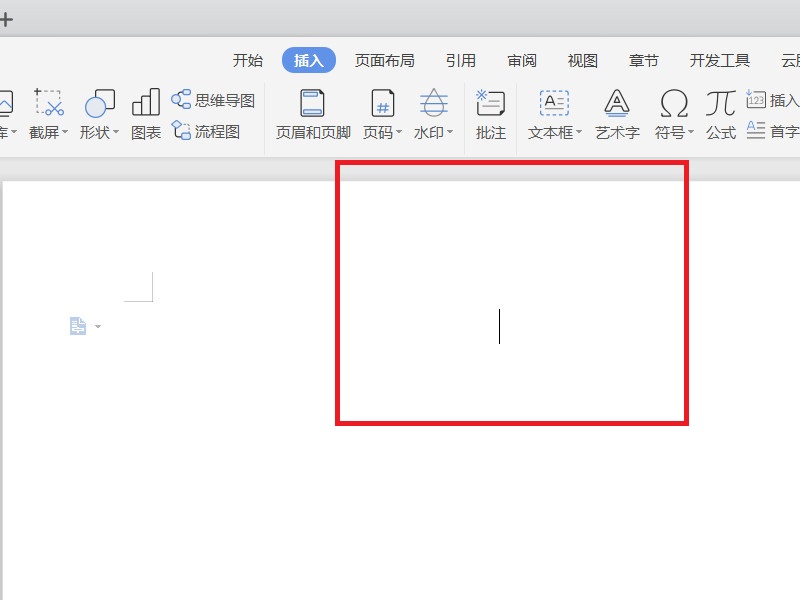Add a comment with 批注 icon
Viewport: 800px width, 600px height.
(x=490, y=115)
